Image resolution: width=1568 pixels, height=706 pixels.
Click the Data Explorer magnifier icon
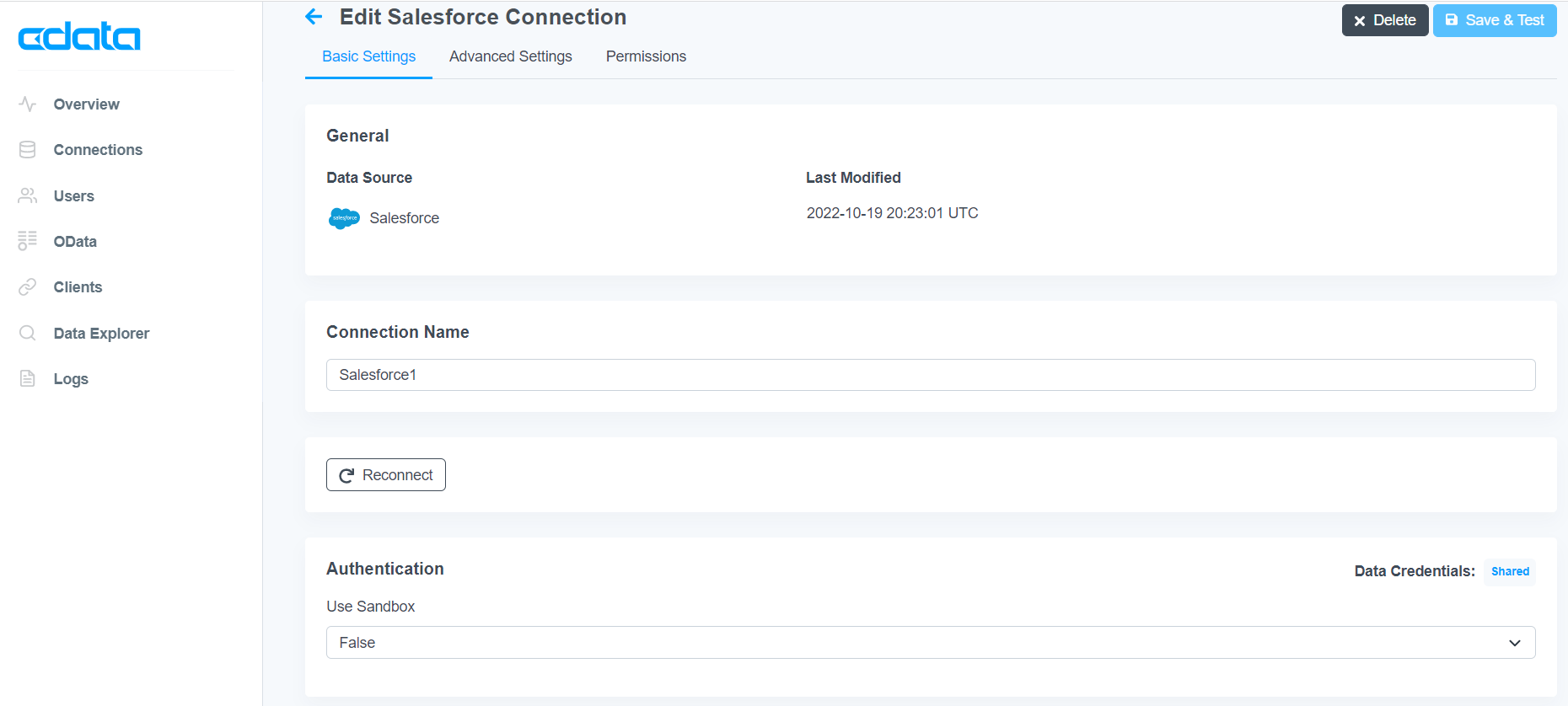click(x=28, y=333)
